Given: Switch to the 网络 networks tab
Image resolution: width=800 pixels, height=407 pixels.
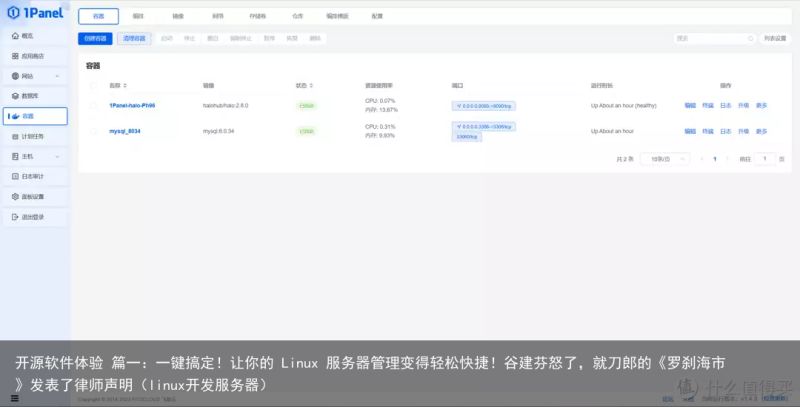Looking at the screenshot, I should (218, 16).
